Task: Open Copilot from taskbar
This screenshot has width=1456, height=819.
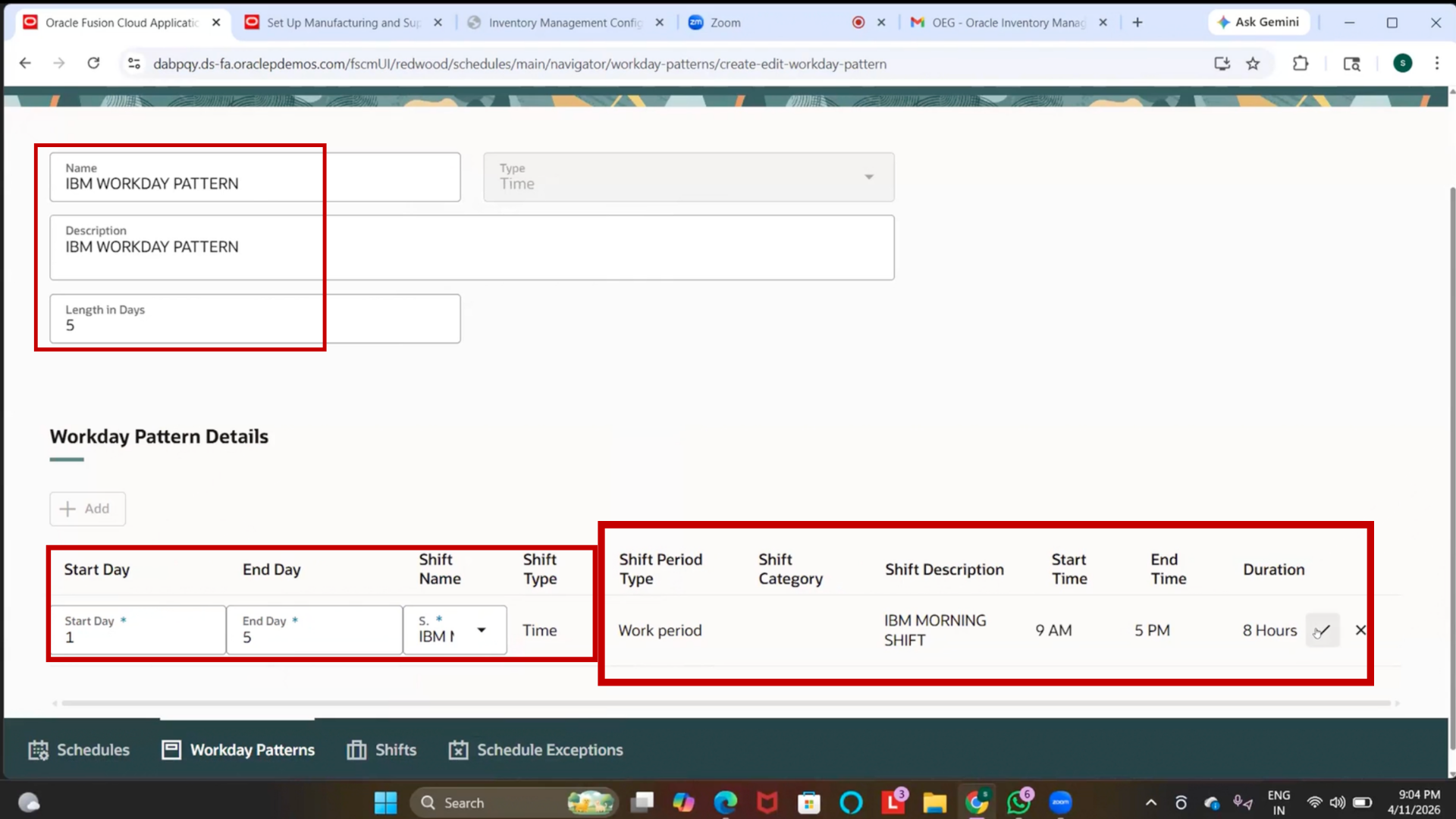Action: coord(683,802)
